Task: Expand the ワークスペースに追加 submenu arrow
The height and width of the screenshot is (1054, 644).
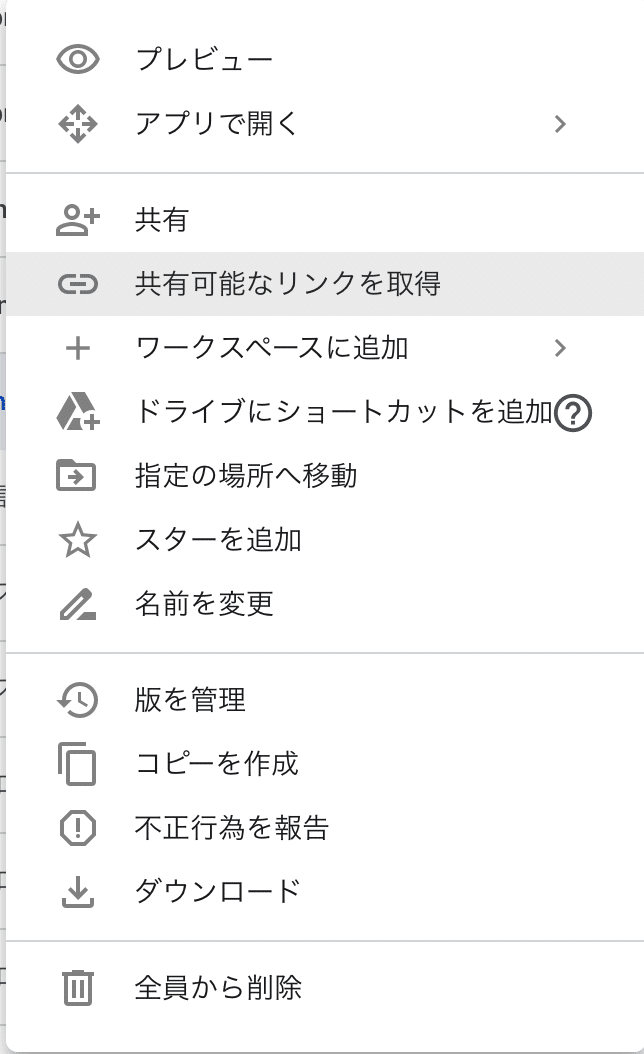Action: 560,348
